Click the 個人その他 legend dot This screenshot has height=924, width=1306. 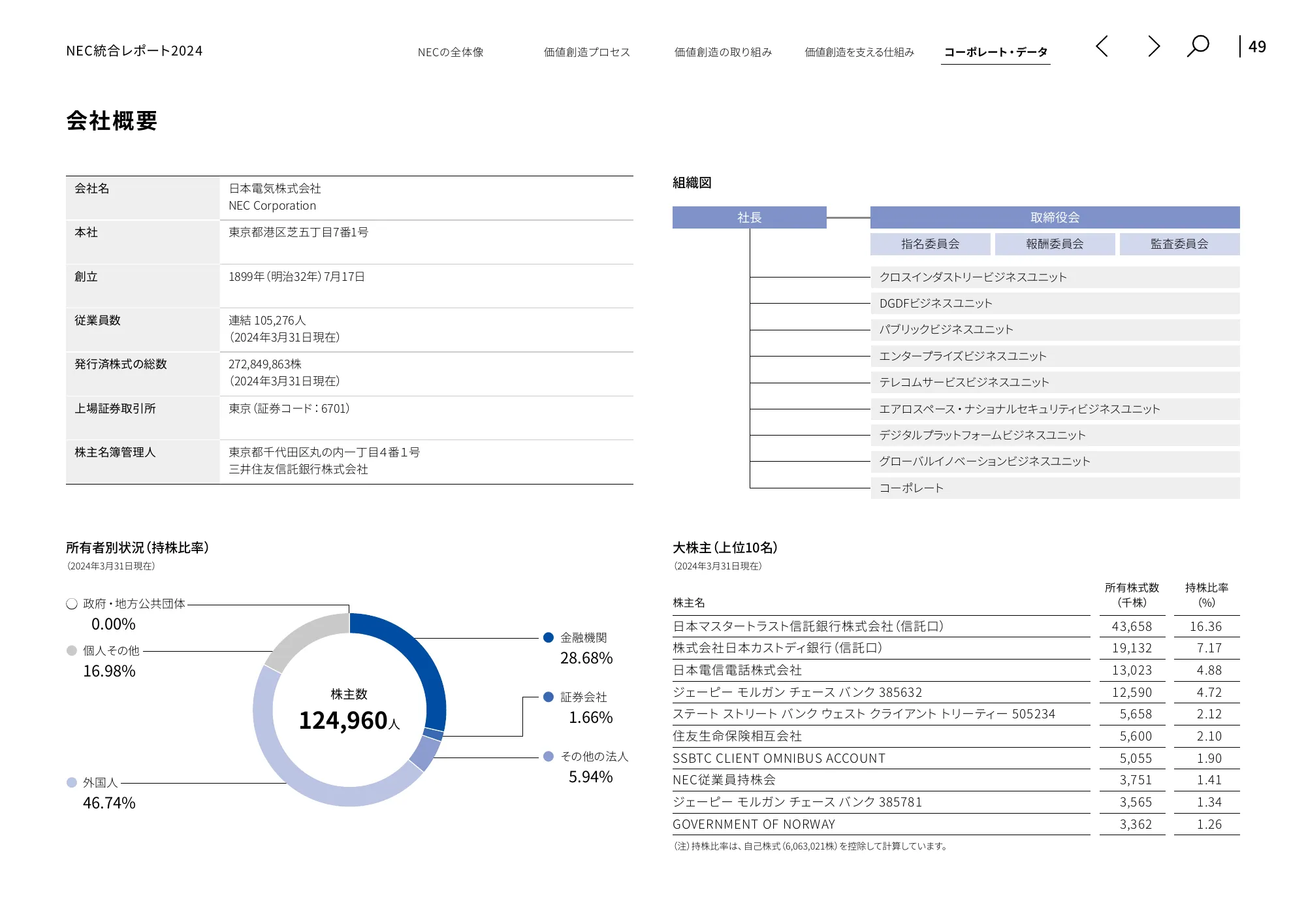[x=72, y=651]
